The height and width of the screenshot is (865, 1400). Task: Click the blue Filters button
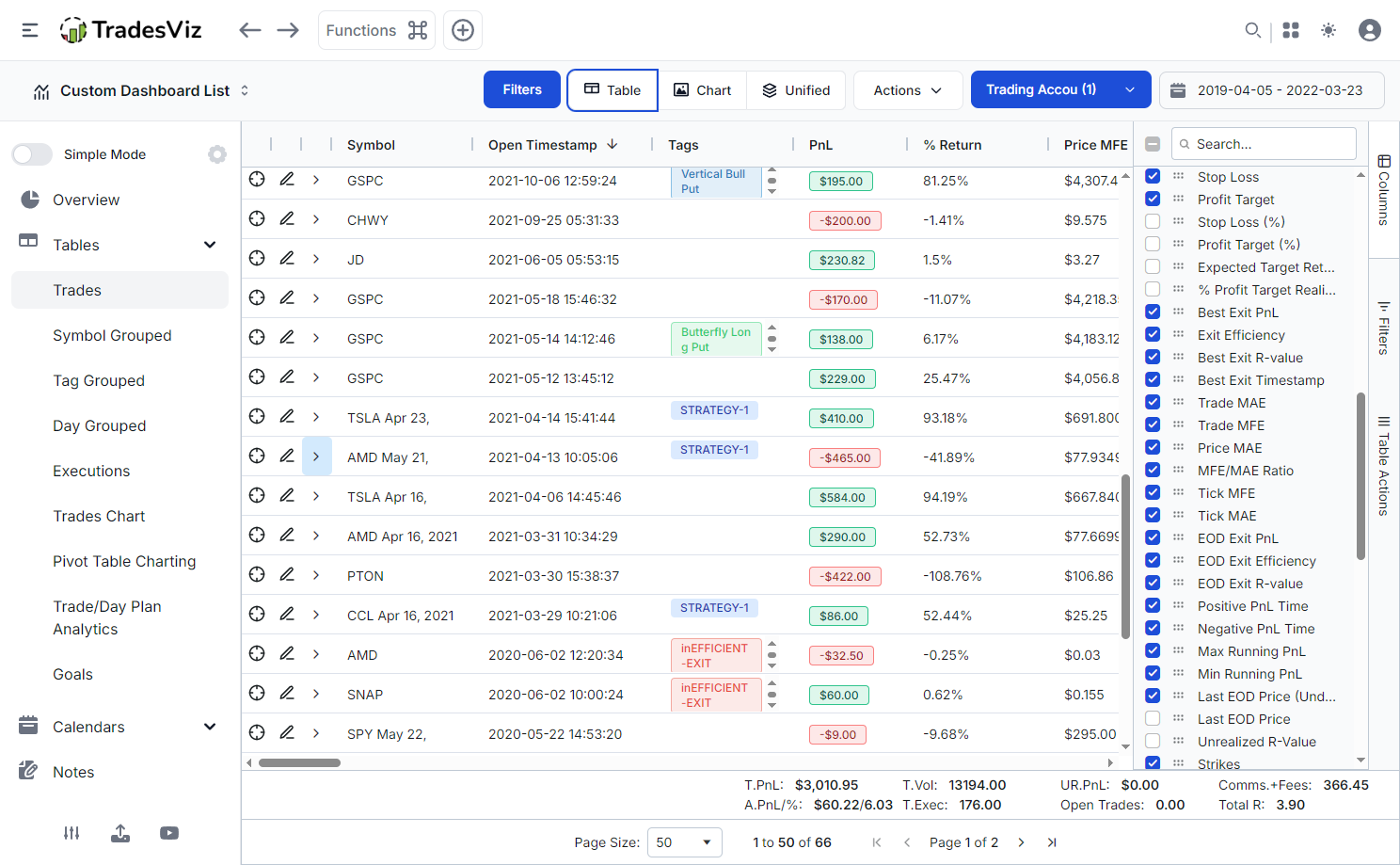521,89
